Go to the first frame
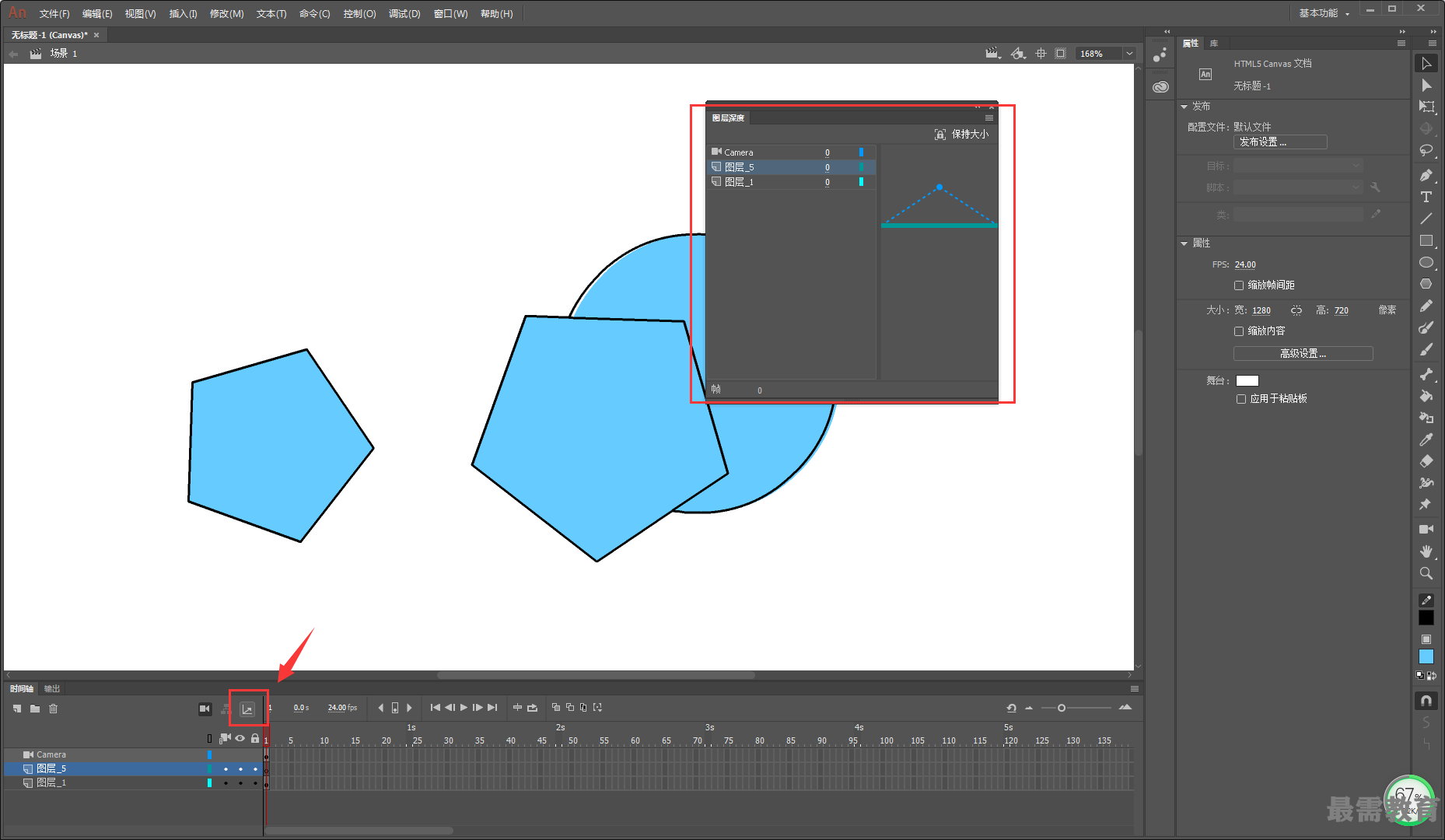 436,708
